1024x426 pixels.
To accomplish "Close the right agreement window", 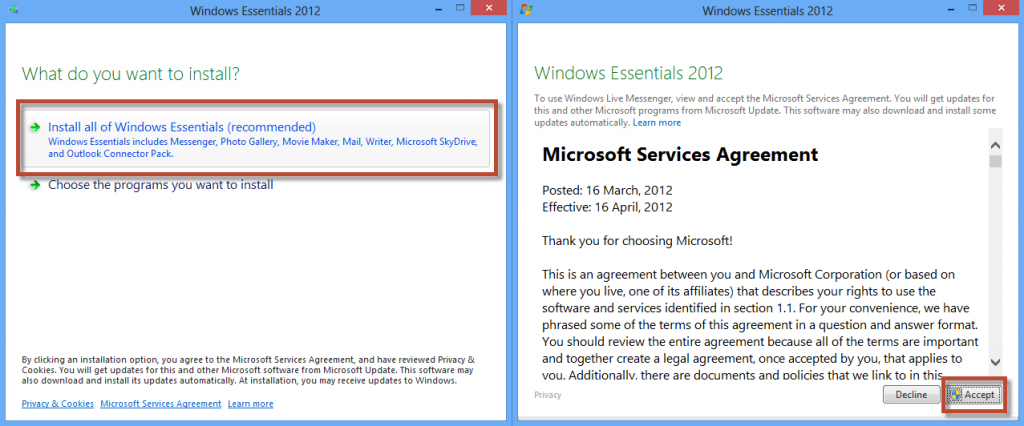I will (1002, 8).
